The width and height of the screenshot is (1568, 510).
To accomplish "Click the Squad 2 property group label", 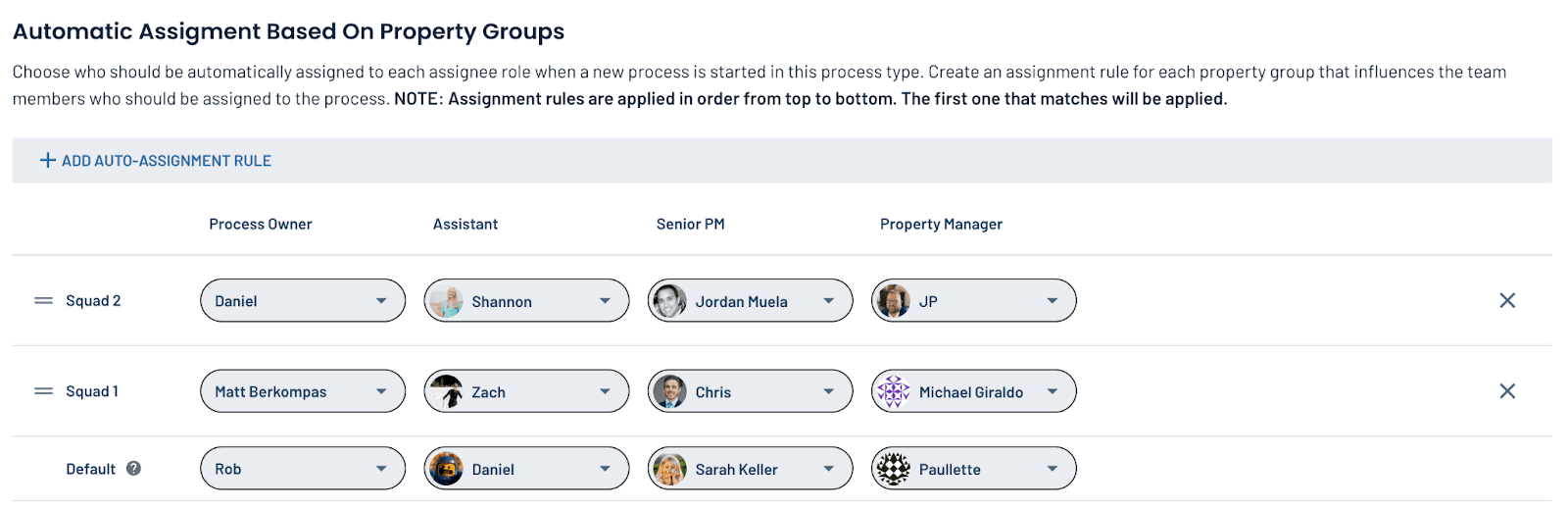I will coord(93,301).
